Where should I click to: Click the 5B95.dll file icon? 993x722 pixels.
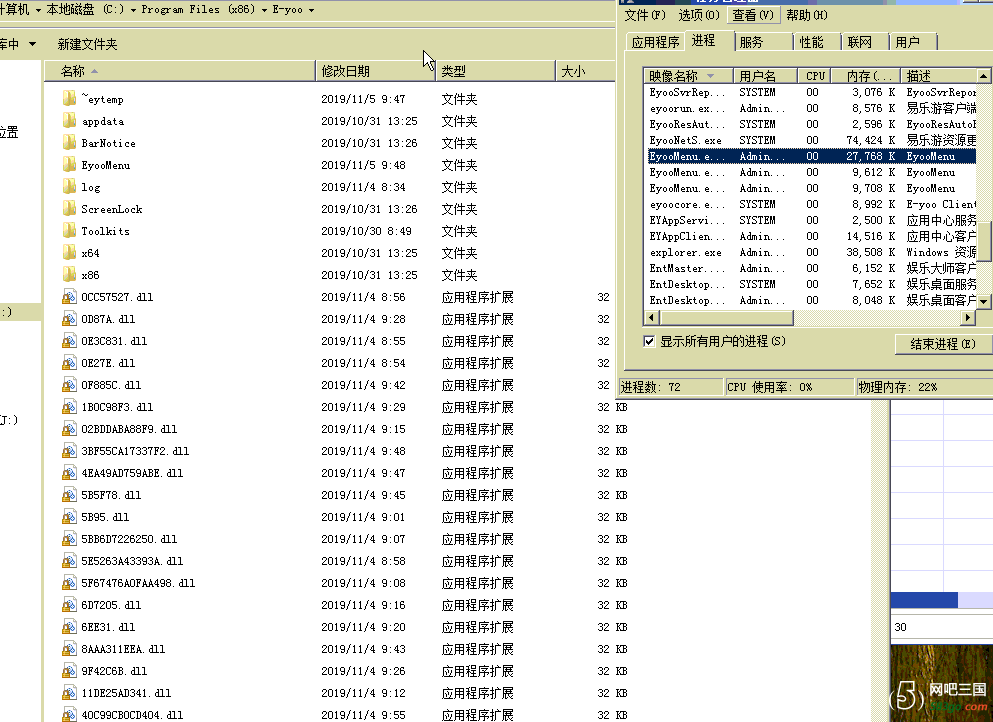point(70,517)
